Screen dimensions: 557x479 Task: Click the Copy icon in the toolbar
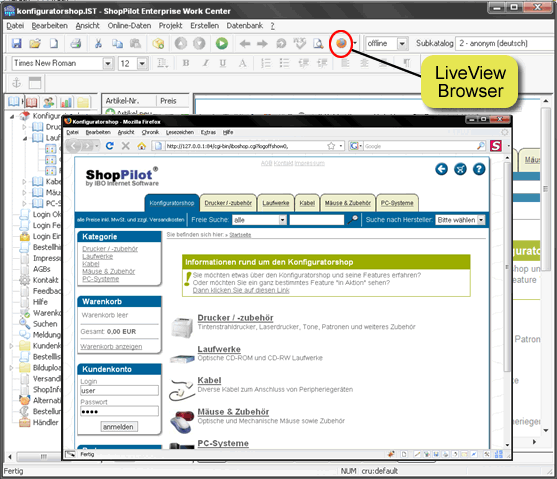click(x=117, y=43)
